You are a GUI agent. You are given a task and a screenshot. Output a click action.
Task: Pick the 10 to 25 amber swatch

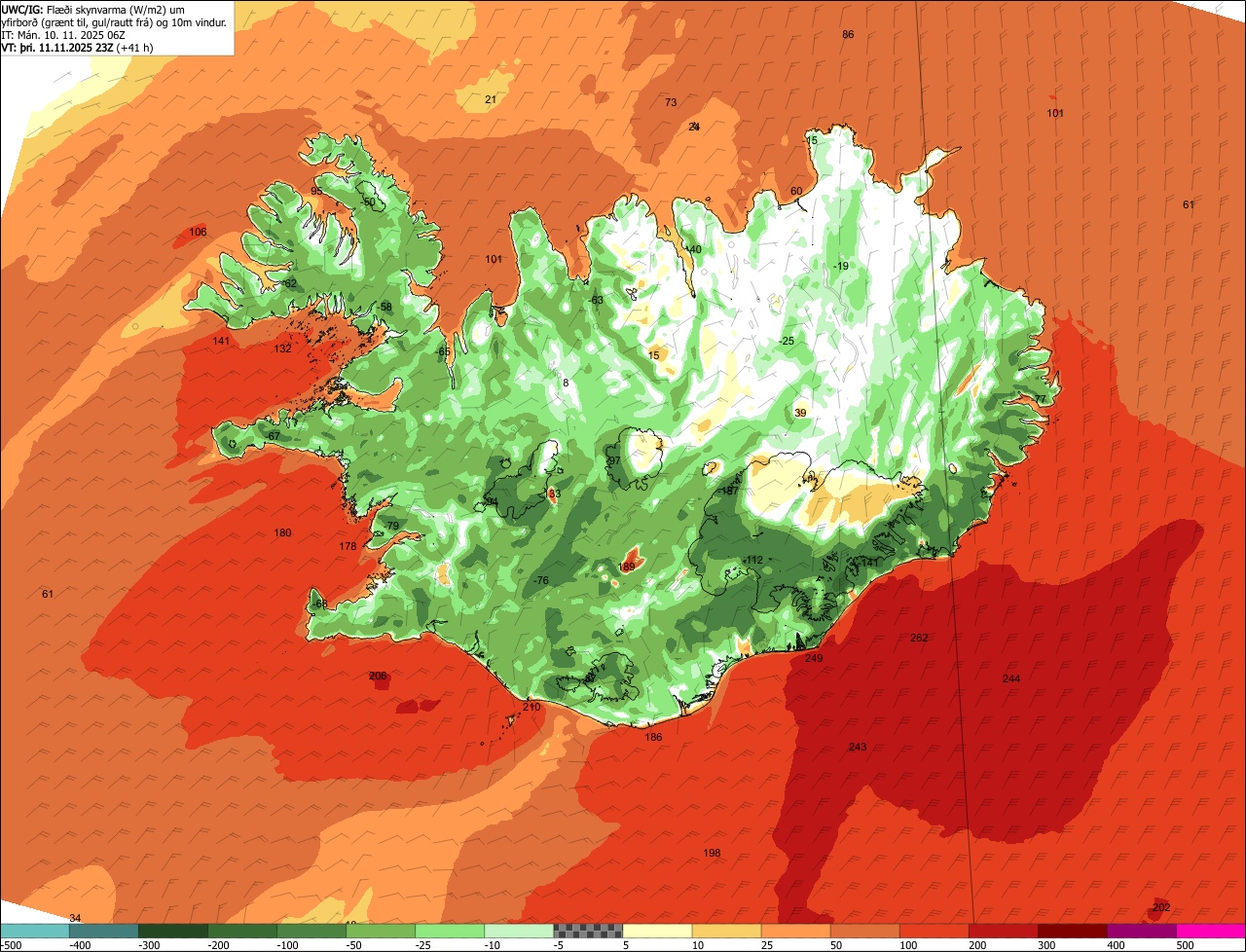pyautogui.click(x=727, y=931)
